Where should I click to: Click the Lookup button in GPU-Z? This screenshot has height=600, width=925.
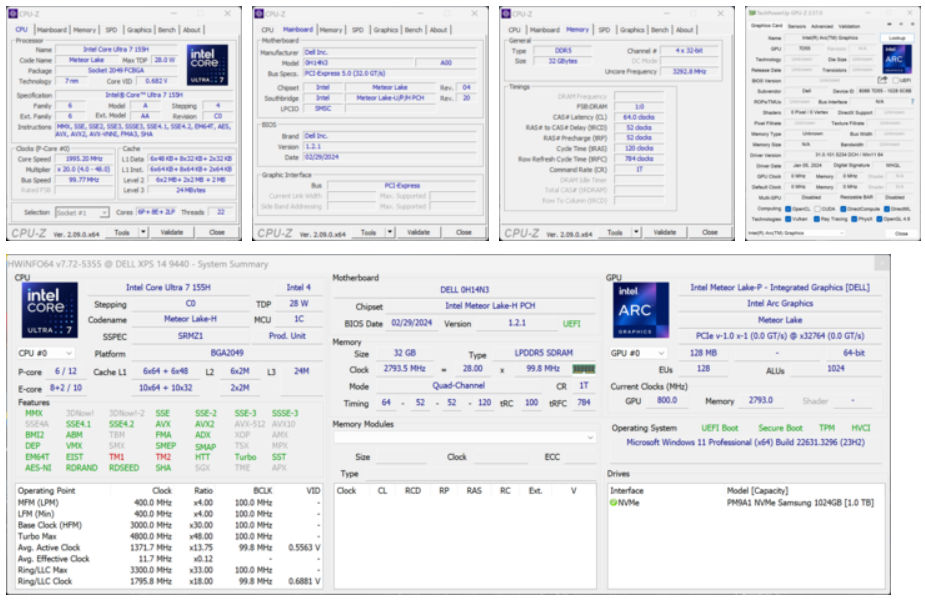(x=897, y=38)
